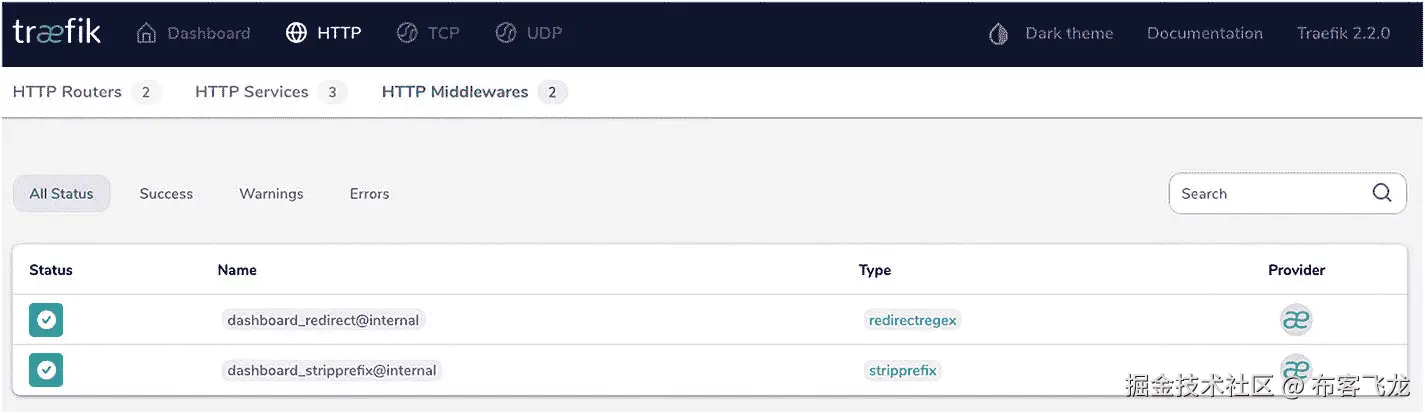This screenshot has height=414, width=1425.
Task: Switch to HTTP Services tab
Action: click(269, 92)
